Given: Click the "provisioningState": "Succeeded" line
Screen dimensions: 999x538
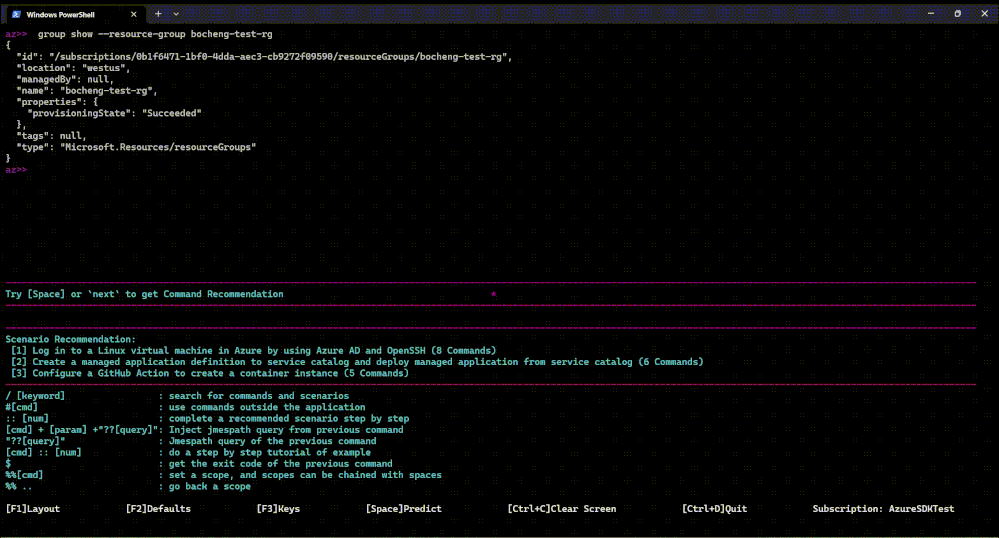Looking at the screenshot, I should point(114,113).
